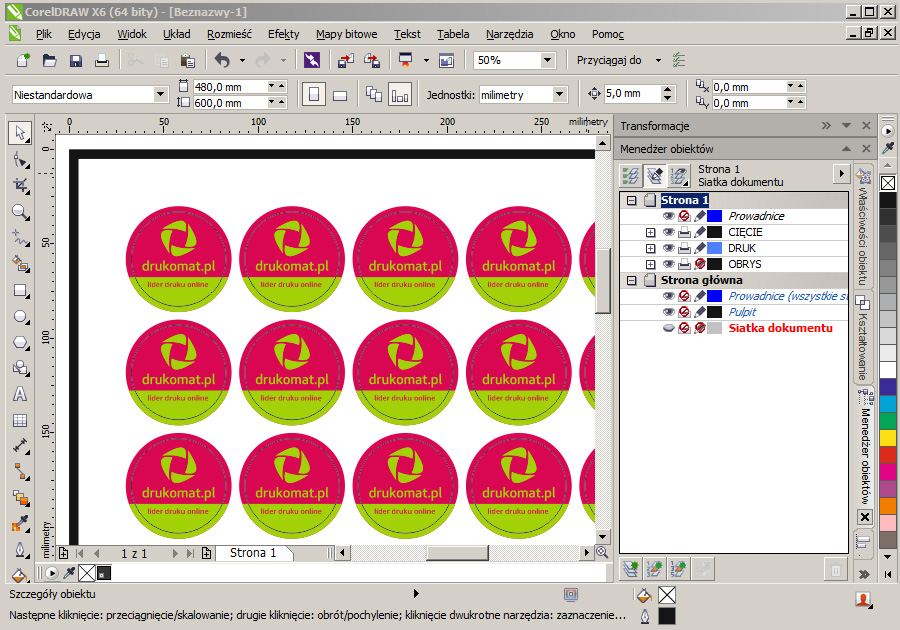Edit the nudge distance field 5,0 mm
This screenshot has width=900, height=630.
point(633,94)
